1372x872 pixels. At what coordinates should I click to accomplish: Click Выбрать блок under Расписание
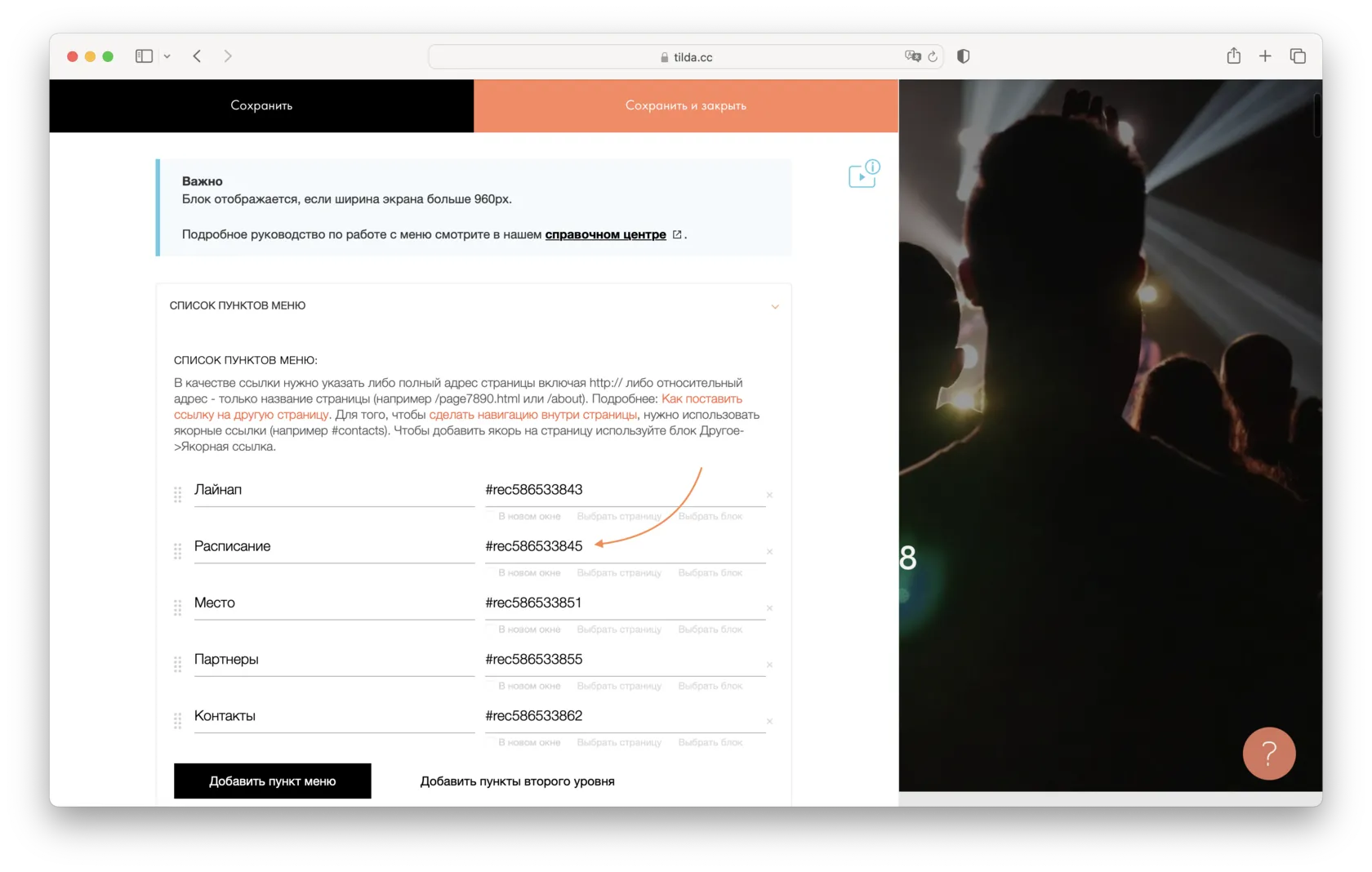click(710, 573)
